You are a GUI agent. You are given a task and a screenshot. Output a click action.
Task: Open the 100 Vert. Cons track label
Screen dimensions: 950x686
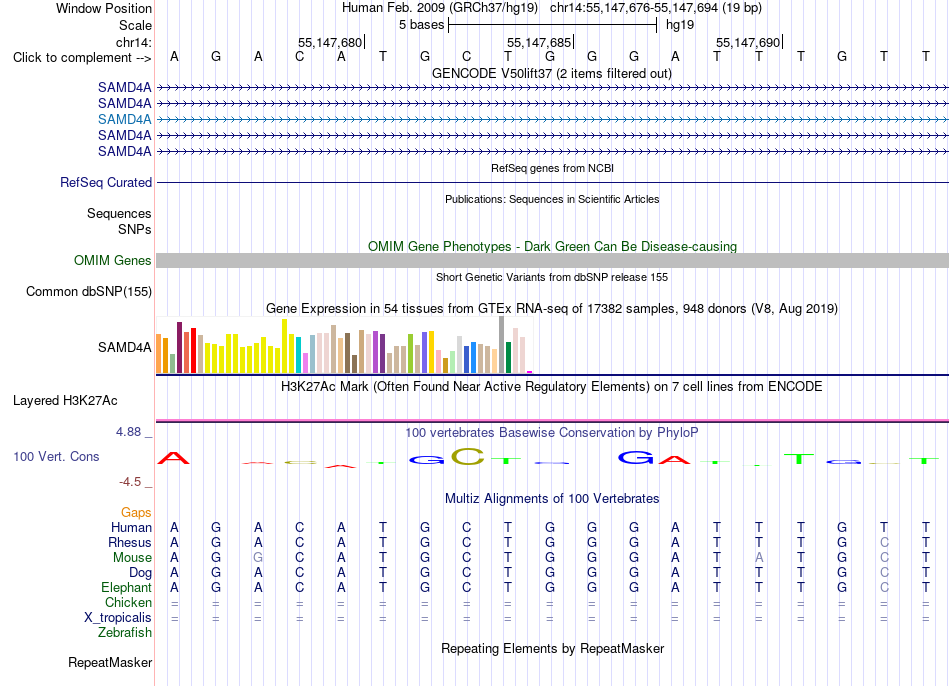pyautogui.click(x=56, y=456)
